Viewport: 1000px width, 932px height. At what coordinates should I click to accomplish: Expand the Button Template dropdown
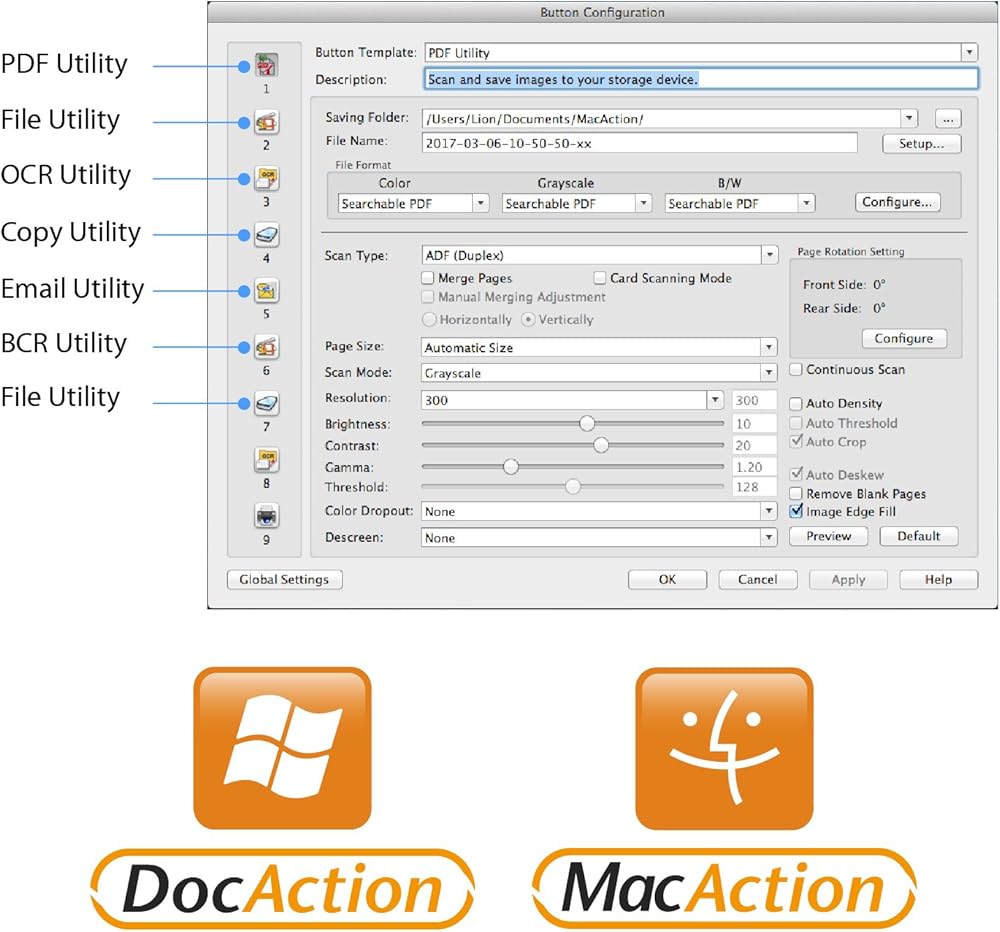(969, 52)
